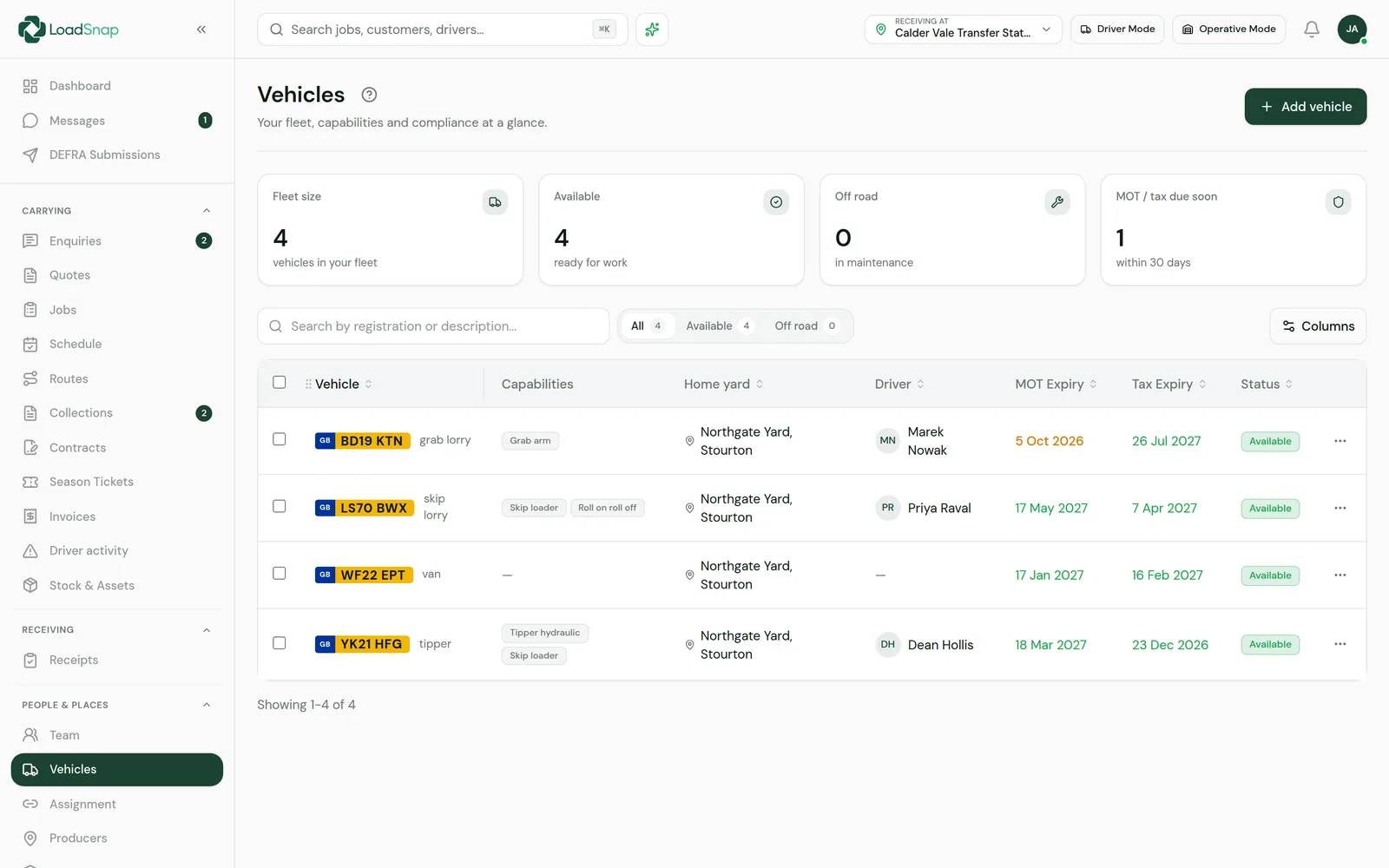Open Enquiries in the sidebar
Image resolution: width=1389 pixels, height=868 pixels.
[x=117, y=241]
